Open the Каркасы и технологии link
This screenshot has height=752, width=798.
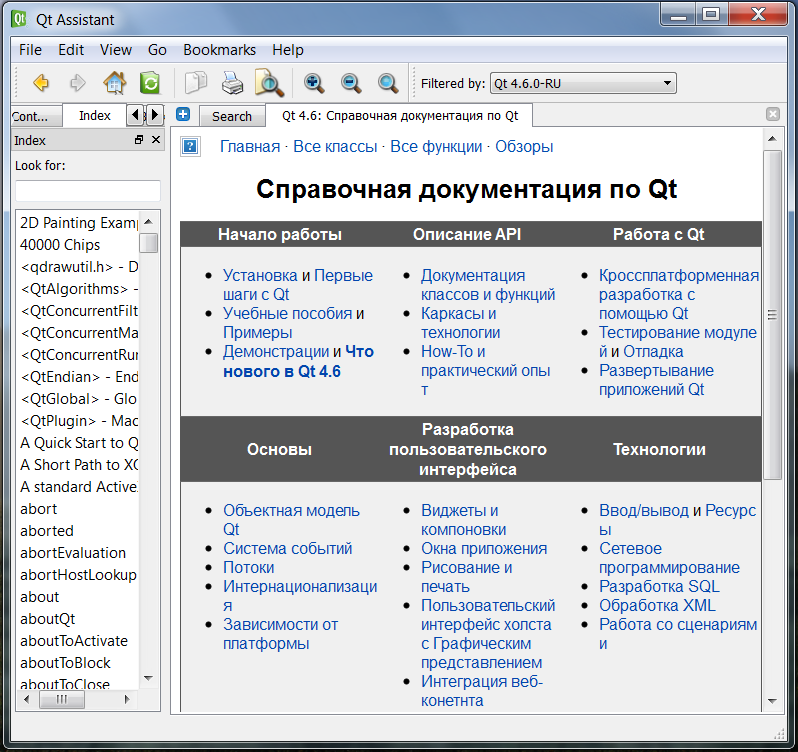pyautogui.click(x=460, y=323)
